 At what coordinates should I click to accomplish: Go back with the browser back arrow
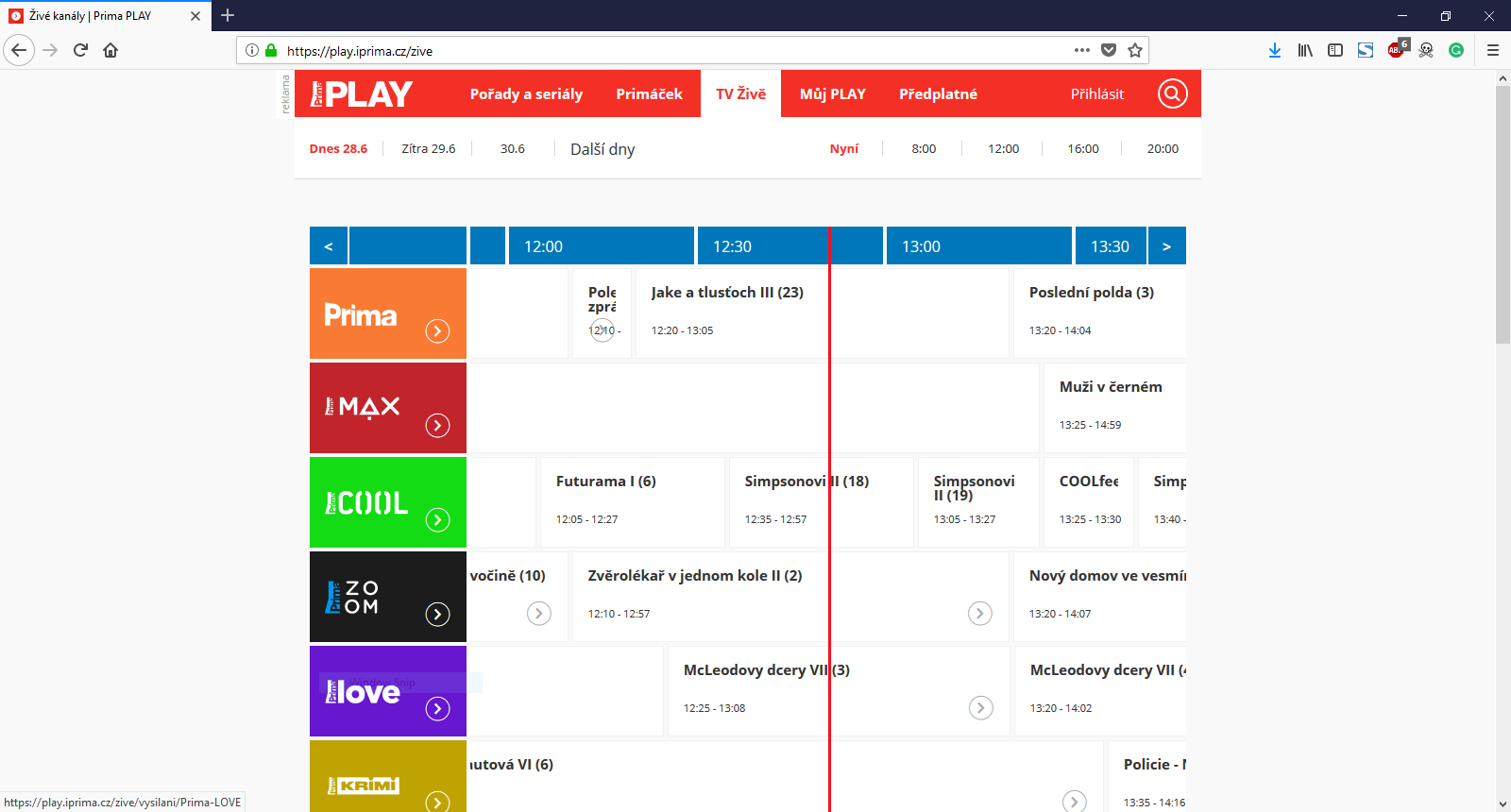[19, 50]
